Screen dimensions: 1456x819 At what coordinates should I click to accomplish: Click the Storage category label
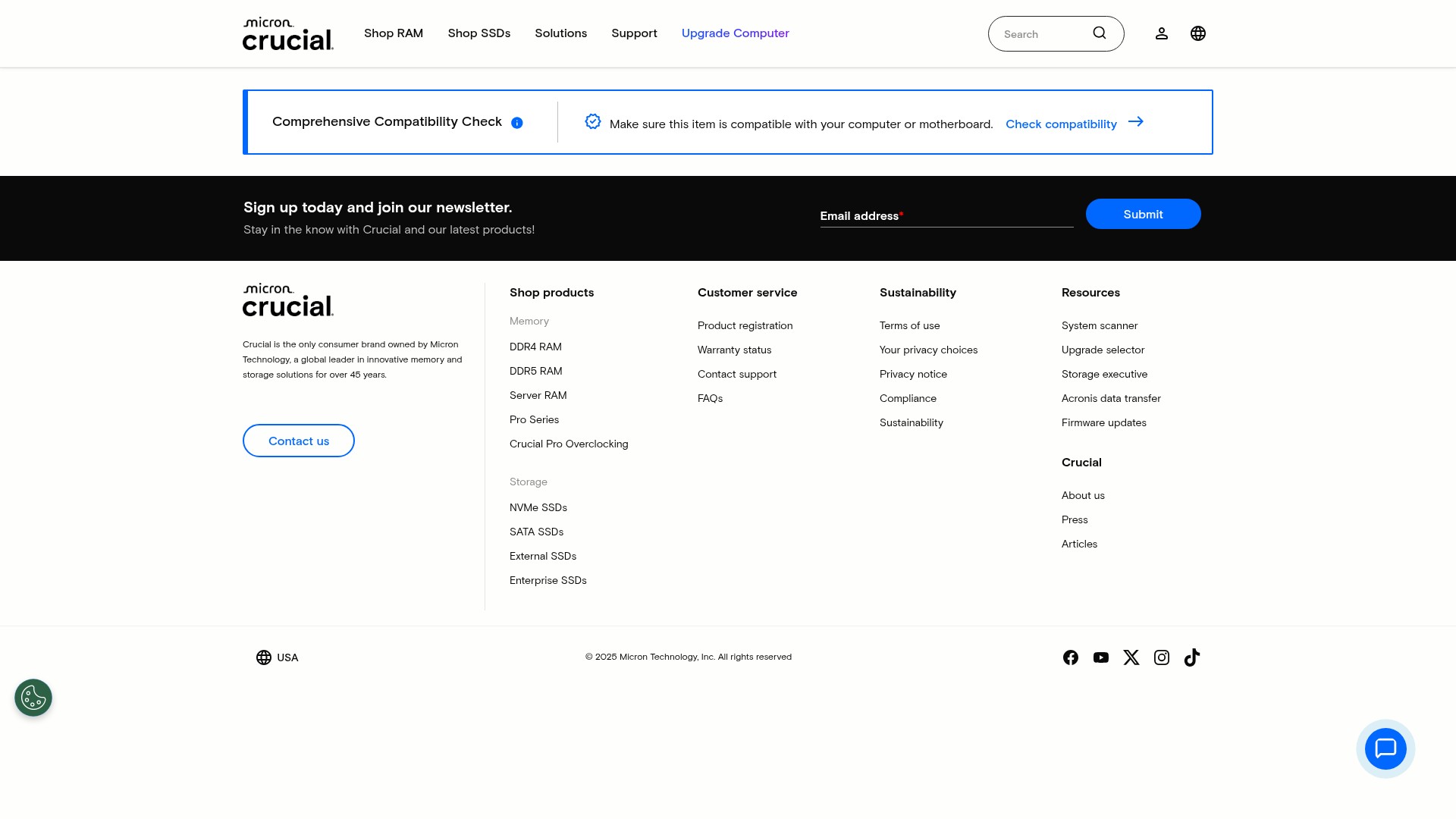529,482
